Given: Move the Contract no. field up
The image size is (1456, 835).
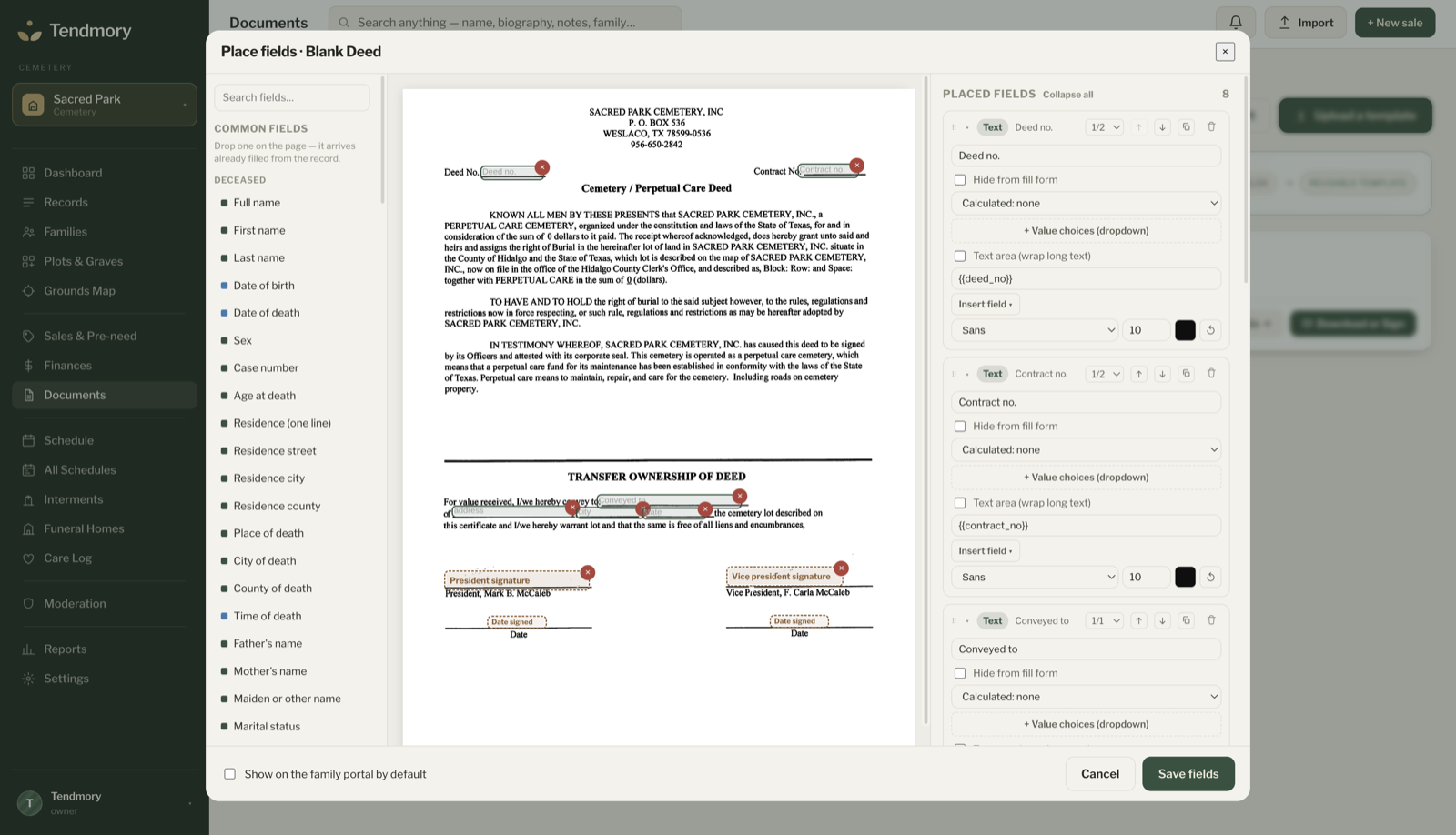Looking at the screenshot, I should click(x=1138, y=374).
